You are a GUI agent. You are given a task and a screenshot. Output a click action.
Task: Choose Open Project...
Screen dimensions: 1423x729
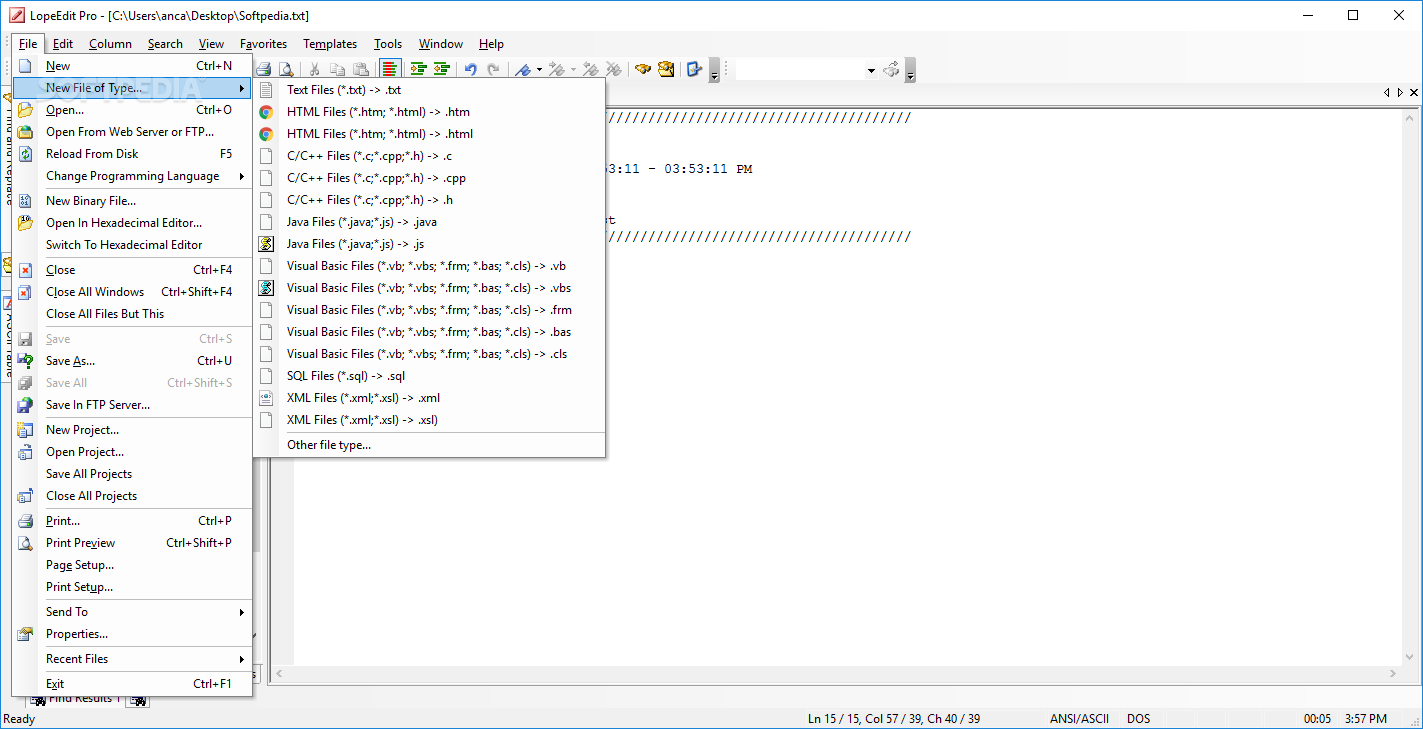coord(132,452)
